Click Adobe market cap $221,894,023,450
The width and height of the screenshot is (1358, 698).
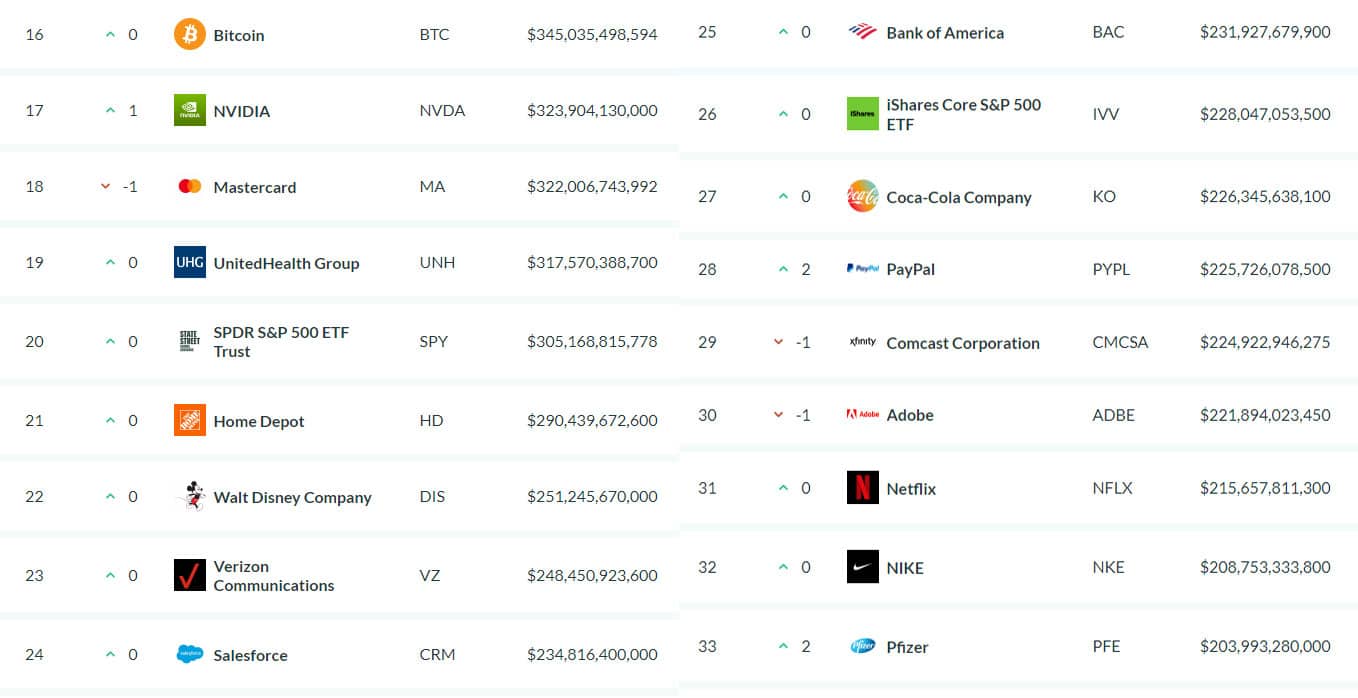[x=1265, y=414]
